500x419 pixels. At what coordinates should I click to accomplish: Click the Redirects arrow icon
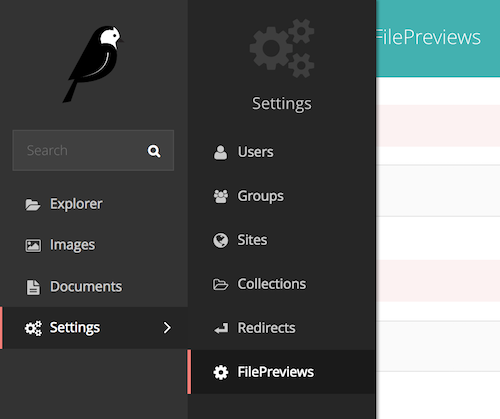click(221, 329)
